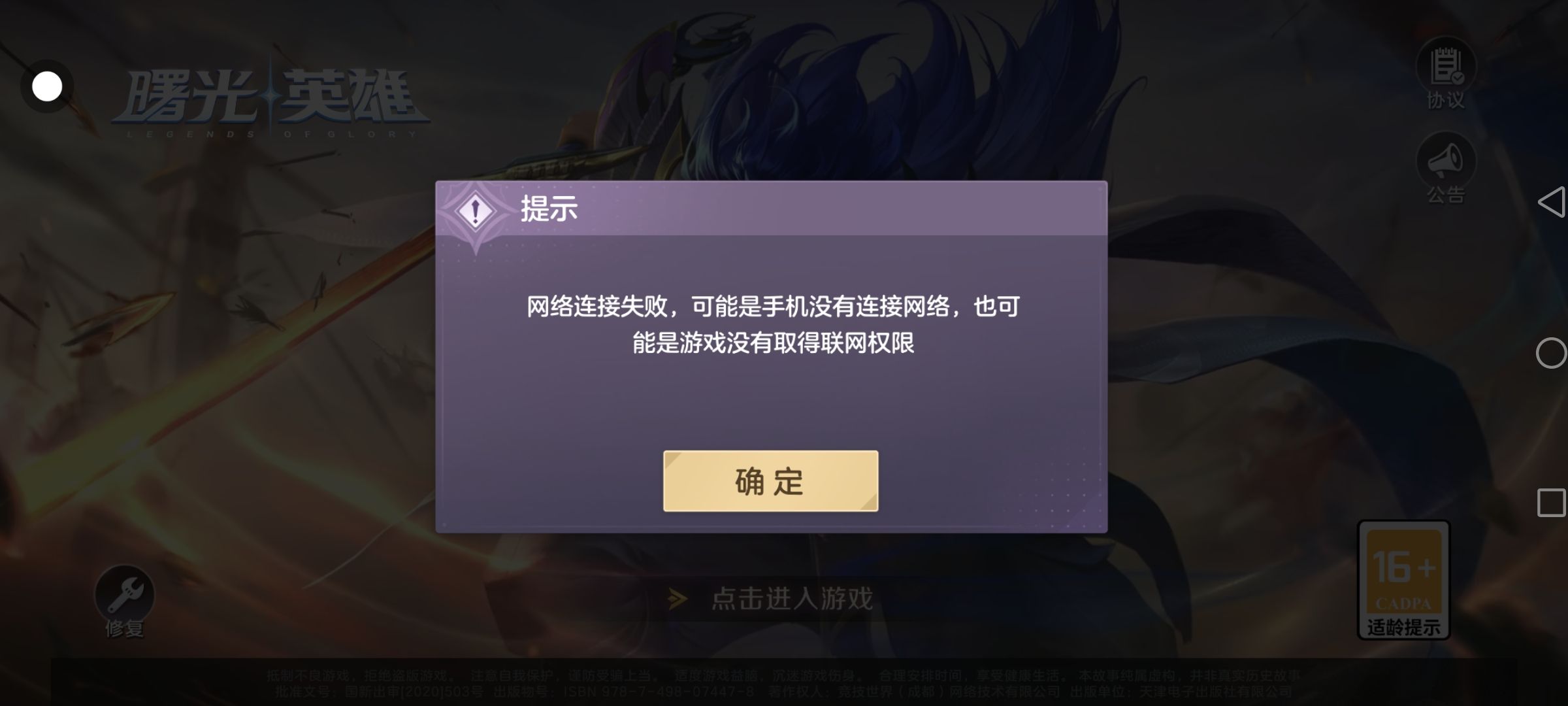Open the 公告 megaphone announcement icon
Image resolution: width=1568 pixels, height=706 pixels.
[x=1446, y=167]
